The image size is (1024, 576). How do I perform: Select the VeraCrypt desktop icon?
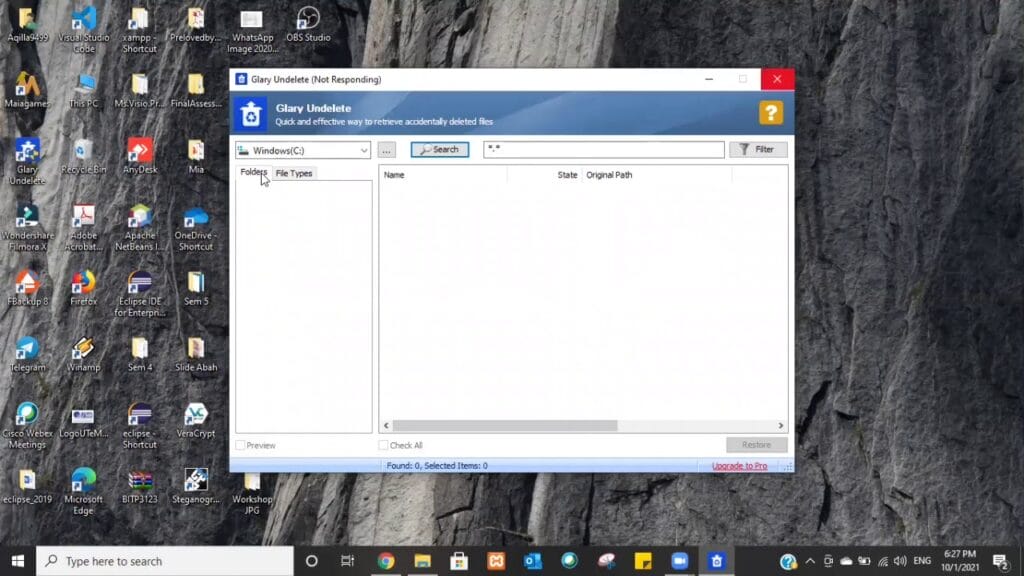196,420
